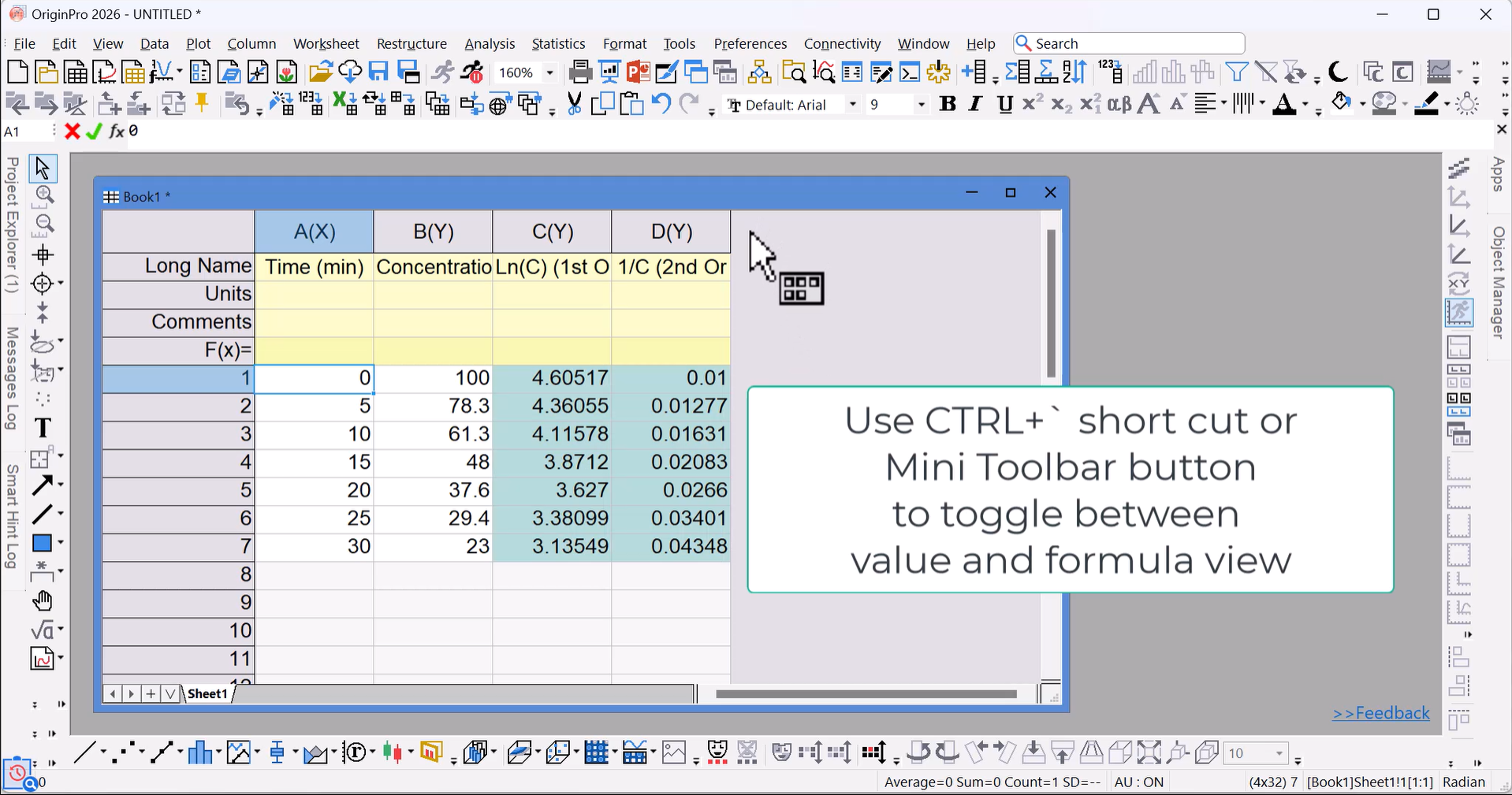
Task: Click the New Project icon
Action: [17, 72]
